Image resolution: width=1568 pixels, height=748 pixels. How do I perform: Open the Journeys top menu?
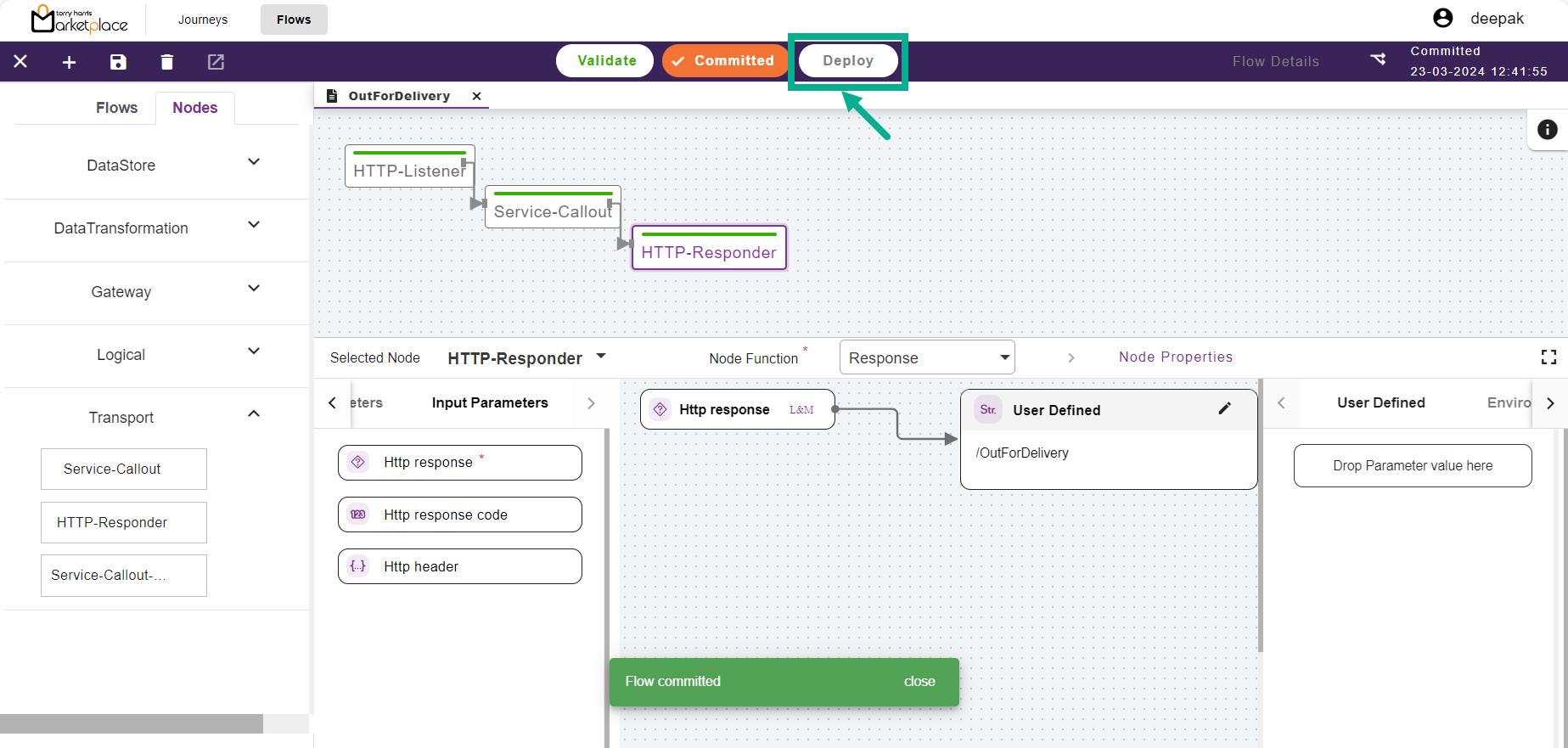tap(203, 20)
